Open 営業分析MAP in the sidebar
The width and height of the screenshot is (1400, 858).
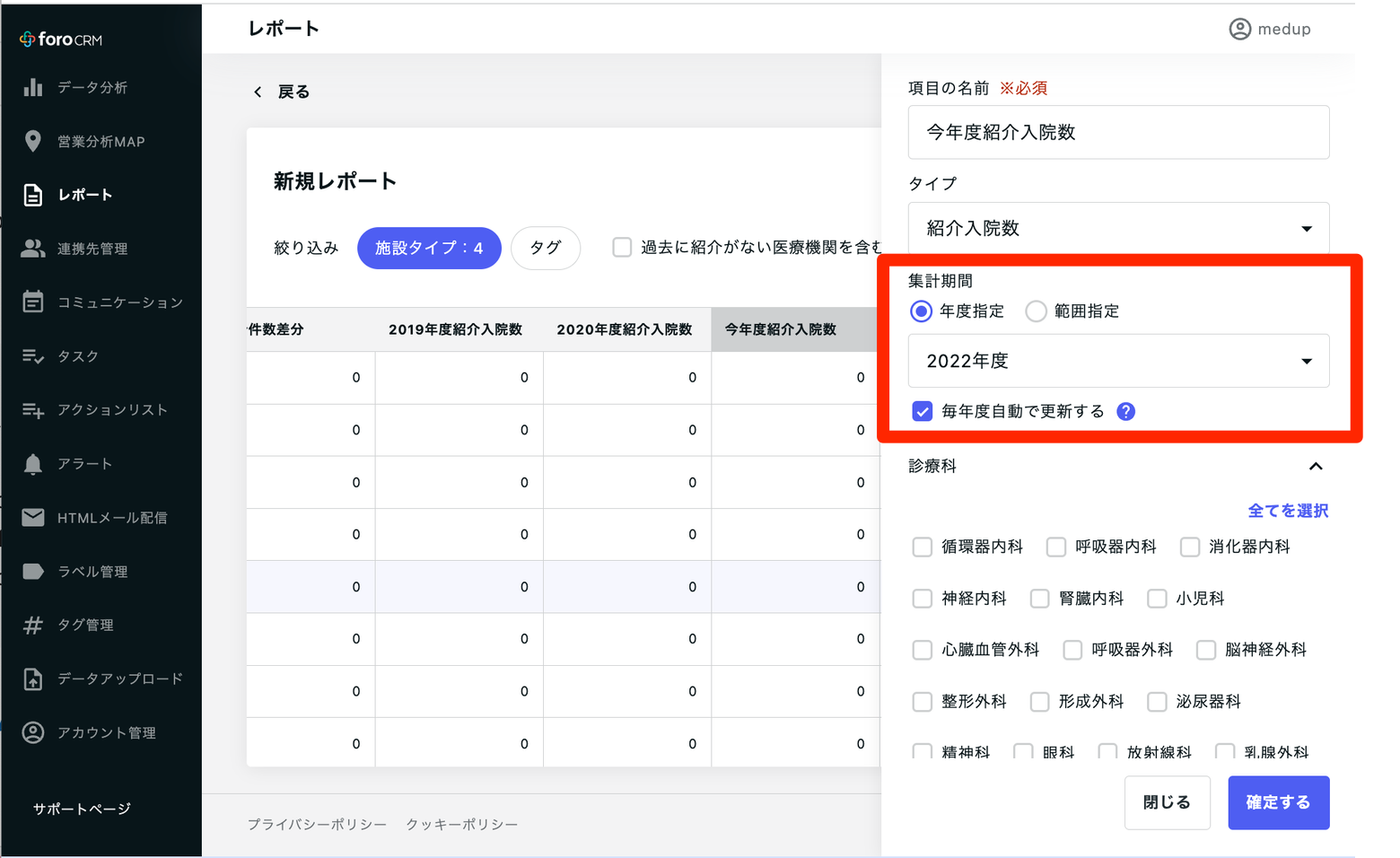(101, 141)
